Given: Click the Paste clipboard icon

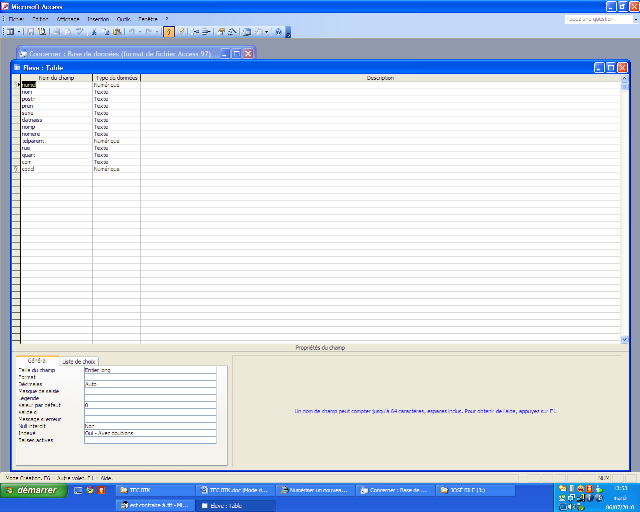Looking at the screenshot, I should point(116,32).
